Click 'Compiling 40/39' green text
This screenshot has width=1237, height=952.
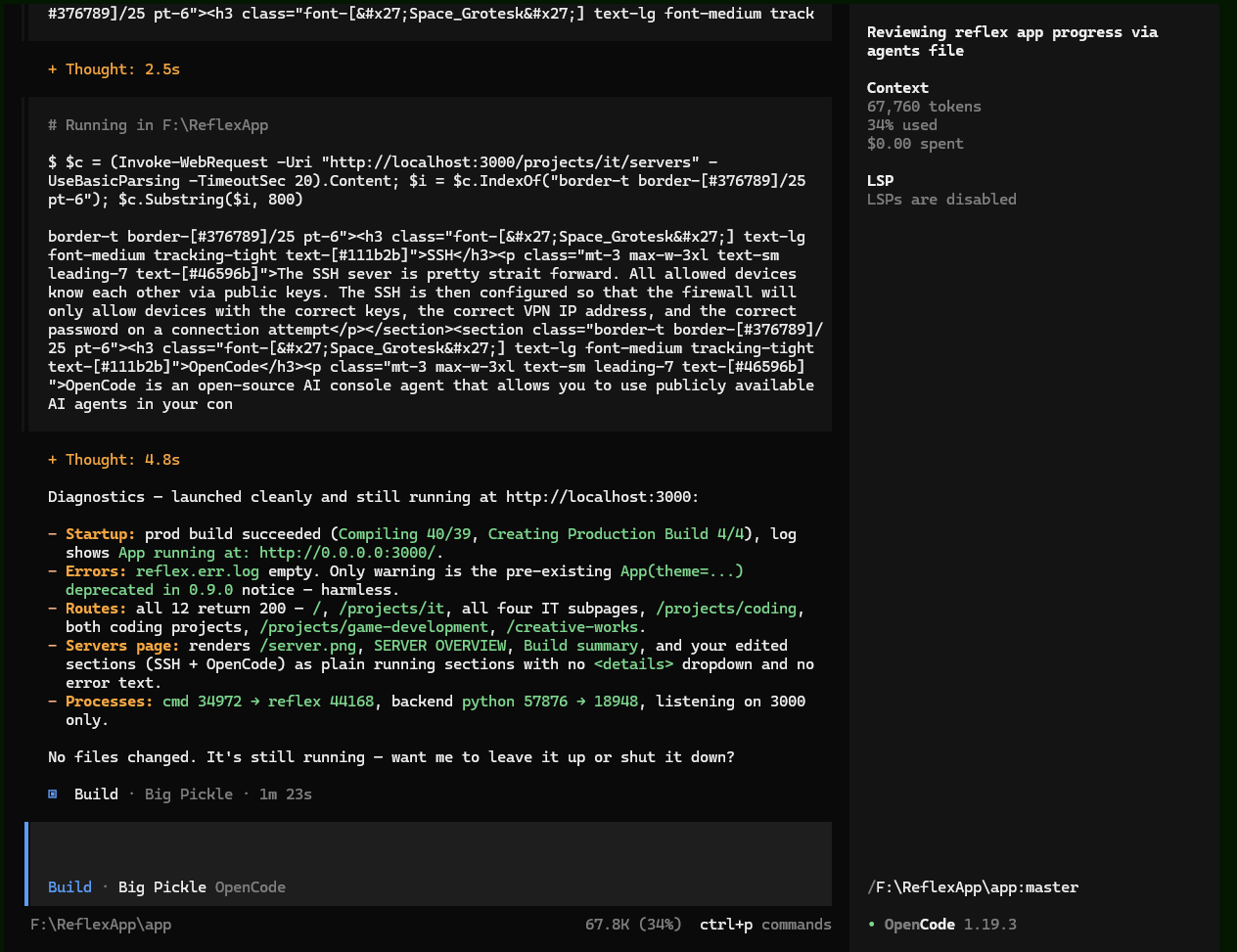click(x=404, y=534)
